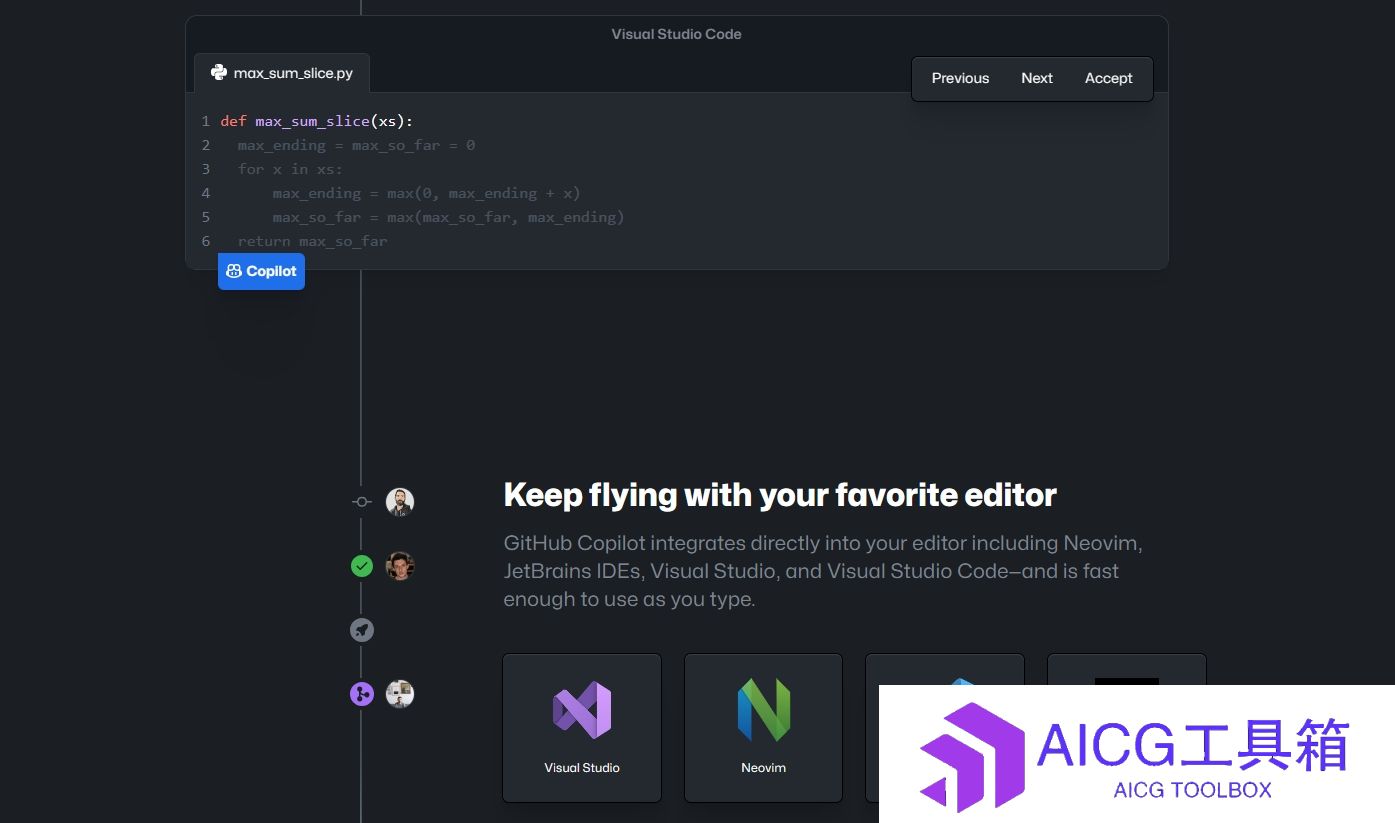
Task: Click the Copilot logo icon in badge
Action: tap(234, 271)
